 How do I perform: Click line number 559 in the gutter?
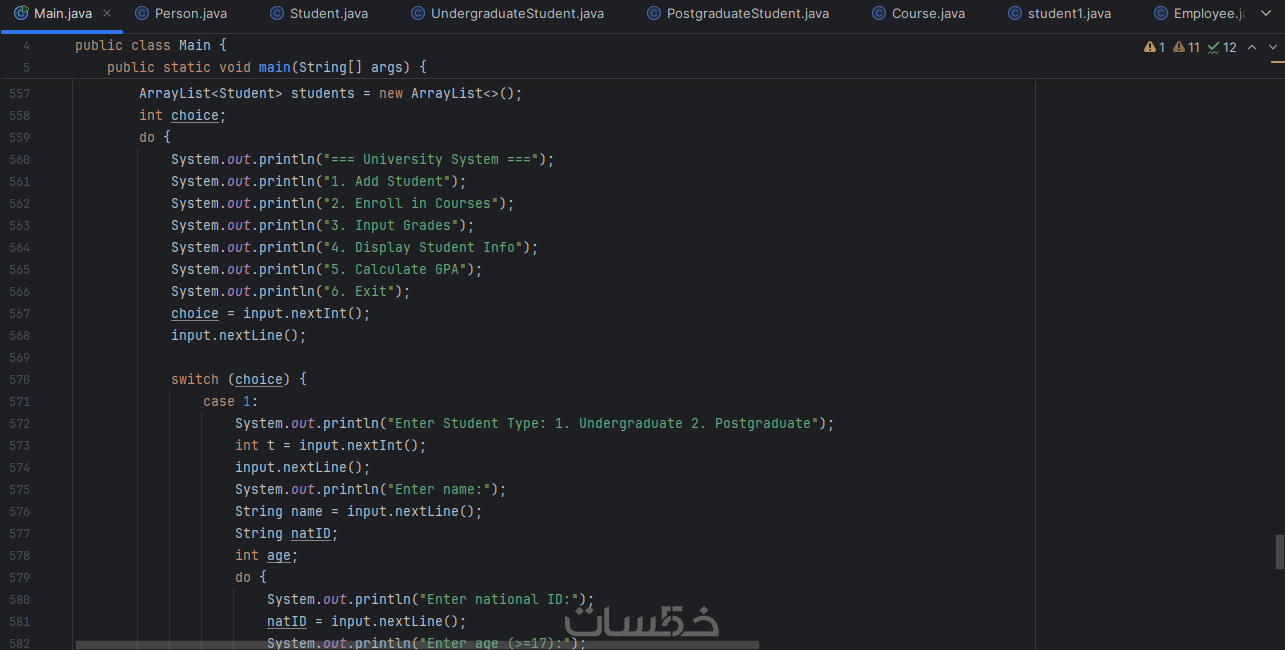[x=19, y=137]
